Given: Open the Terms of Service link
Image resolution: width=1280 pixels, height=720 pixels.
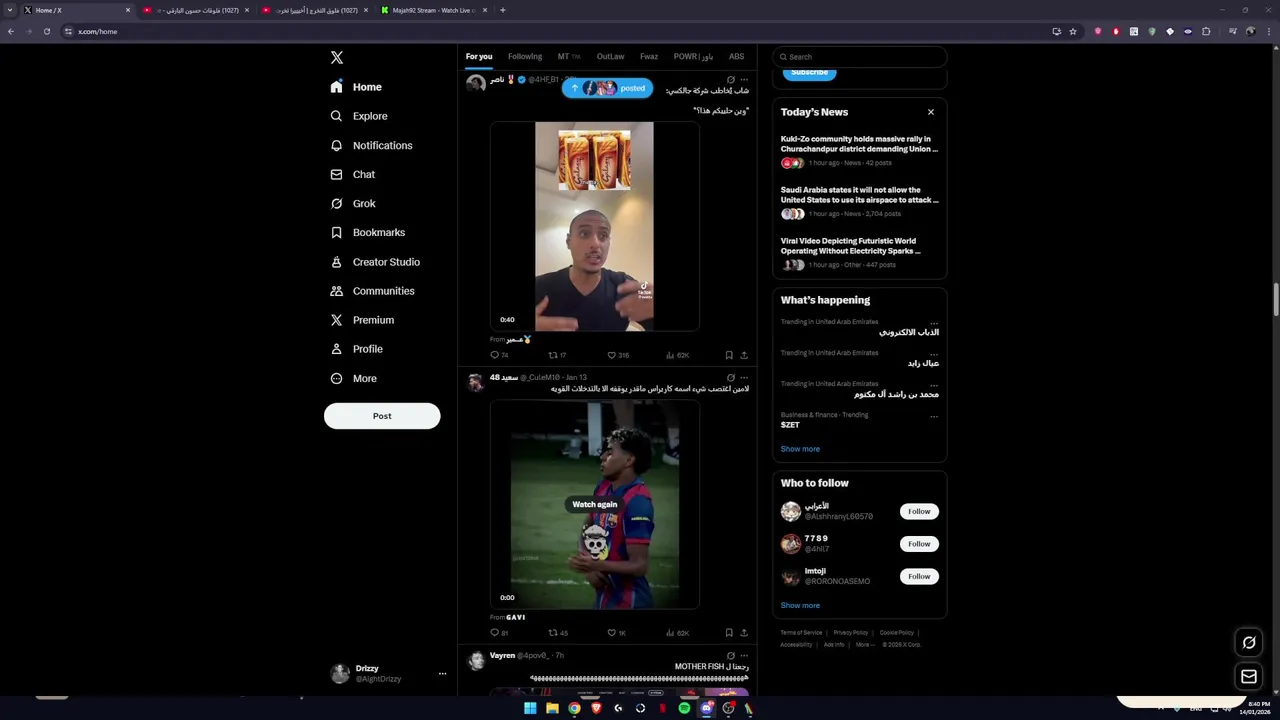Looking at the screenshot, I should coord(801,633).
